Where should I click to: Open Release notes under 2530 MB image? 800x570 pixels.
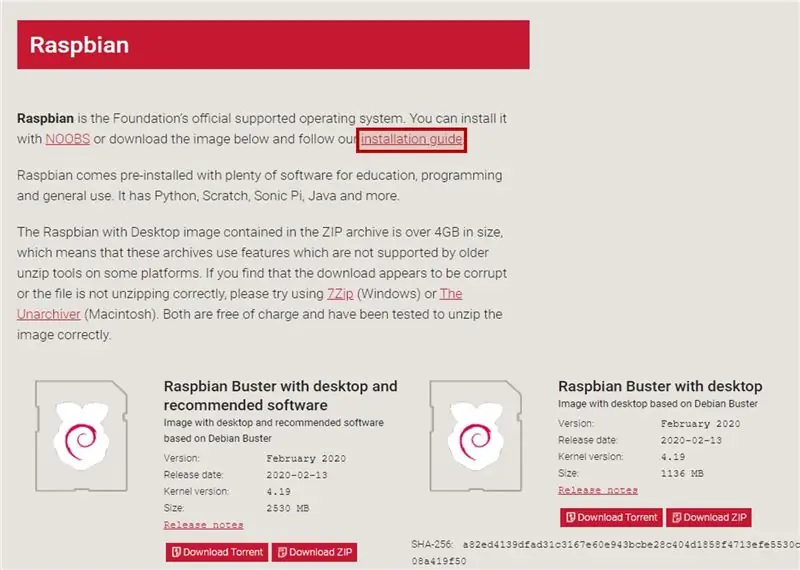coord(203,525)
